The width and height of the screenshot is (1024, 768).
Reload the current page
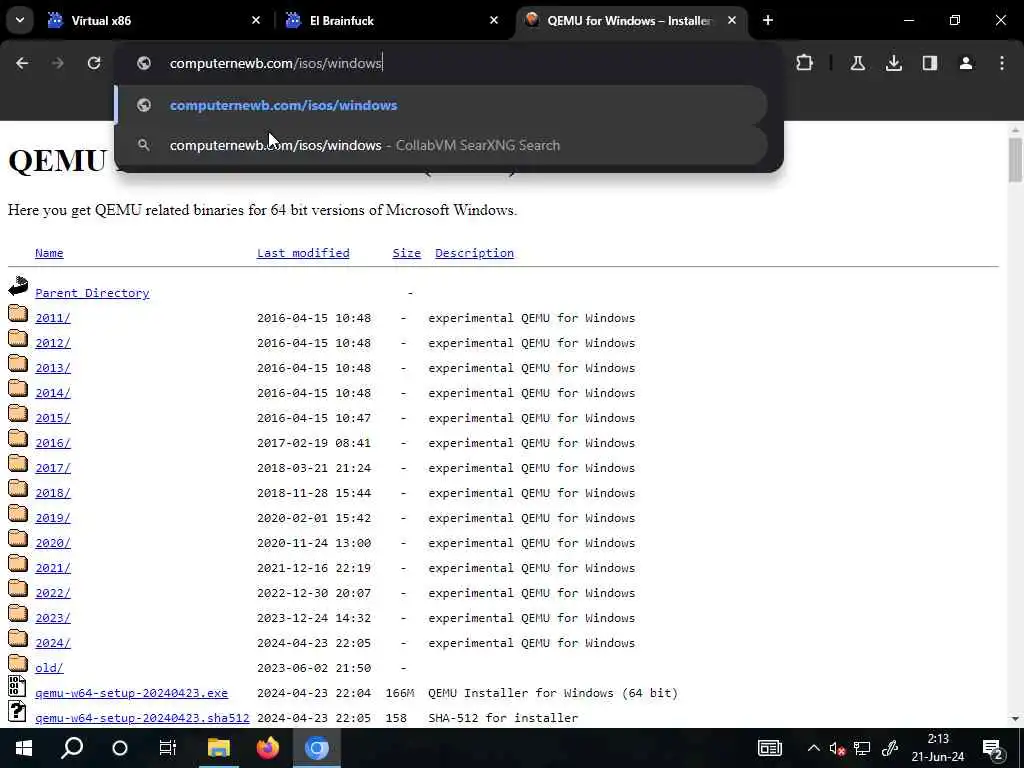pyautogui.click(x=94, y=63)
